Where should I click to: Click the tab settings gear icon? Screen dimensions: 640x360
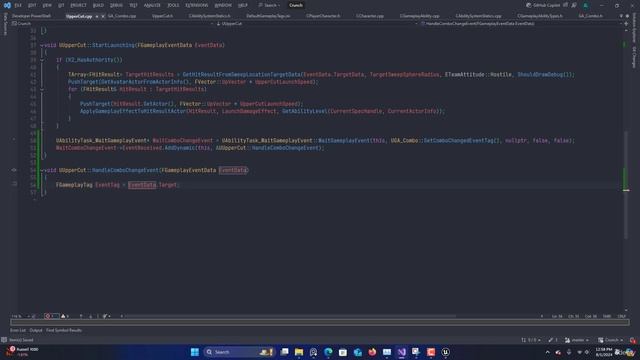pyautogui.click(x=627, y=16)
